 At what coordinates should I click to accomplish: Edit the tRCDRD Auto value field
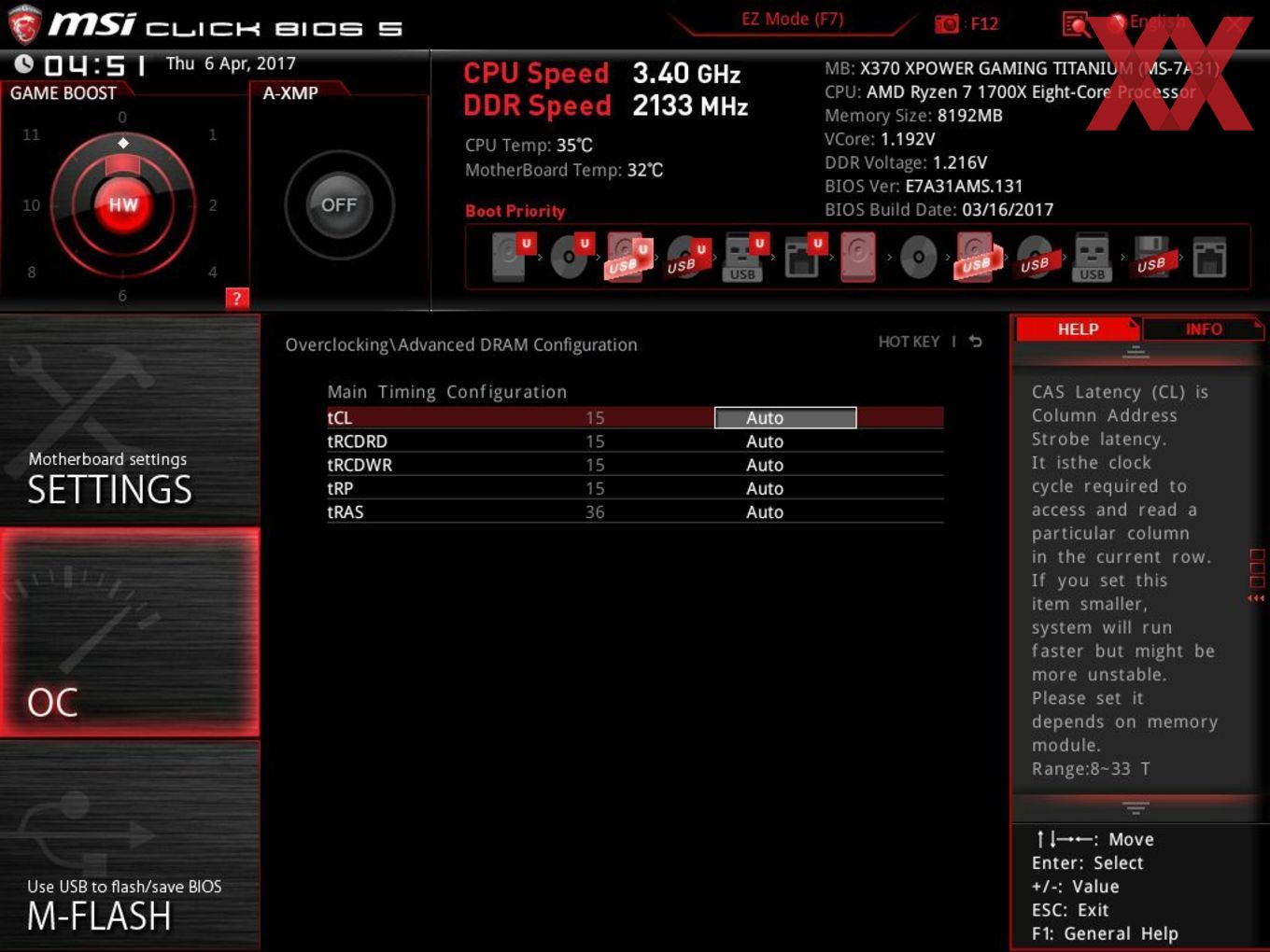tap(765, 441)
